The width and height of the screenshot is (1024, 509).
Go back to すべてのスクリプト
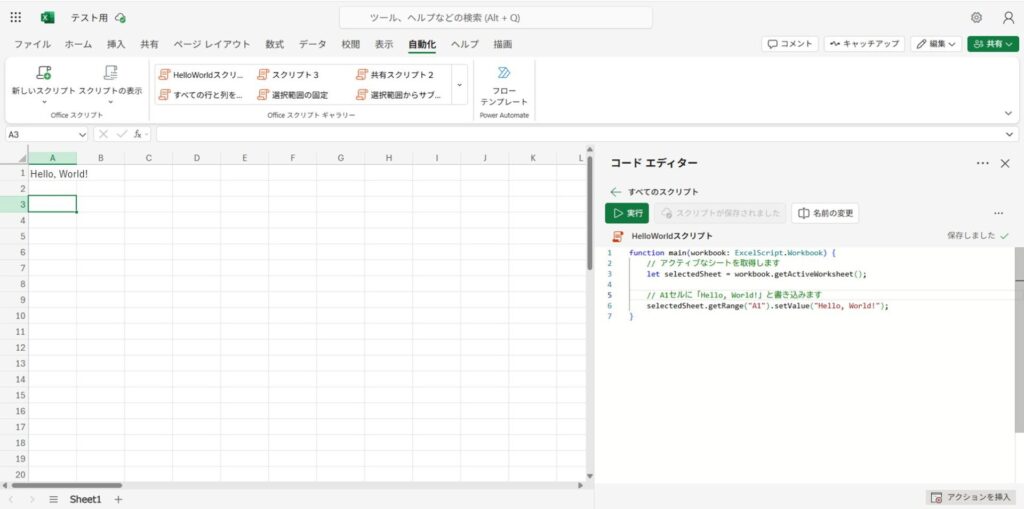click(x=655, y=192)
